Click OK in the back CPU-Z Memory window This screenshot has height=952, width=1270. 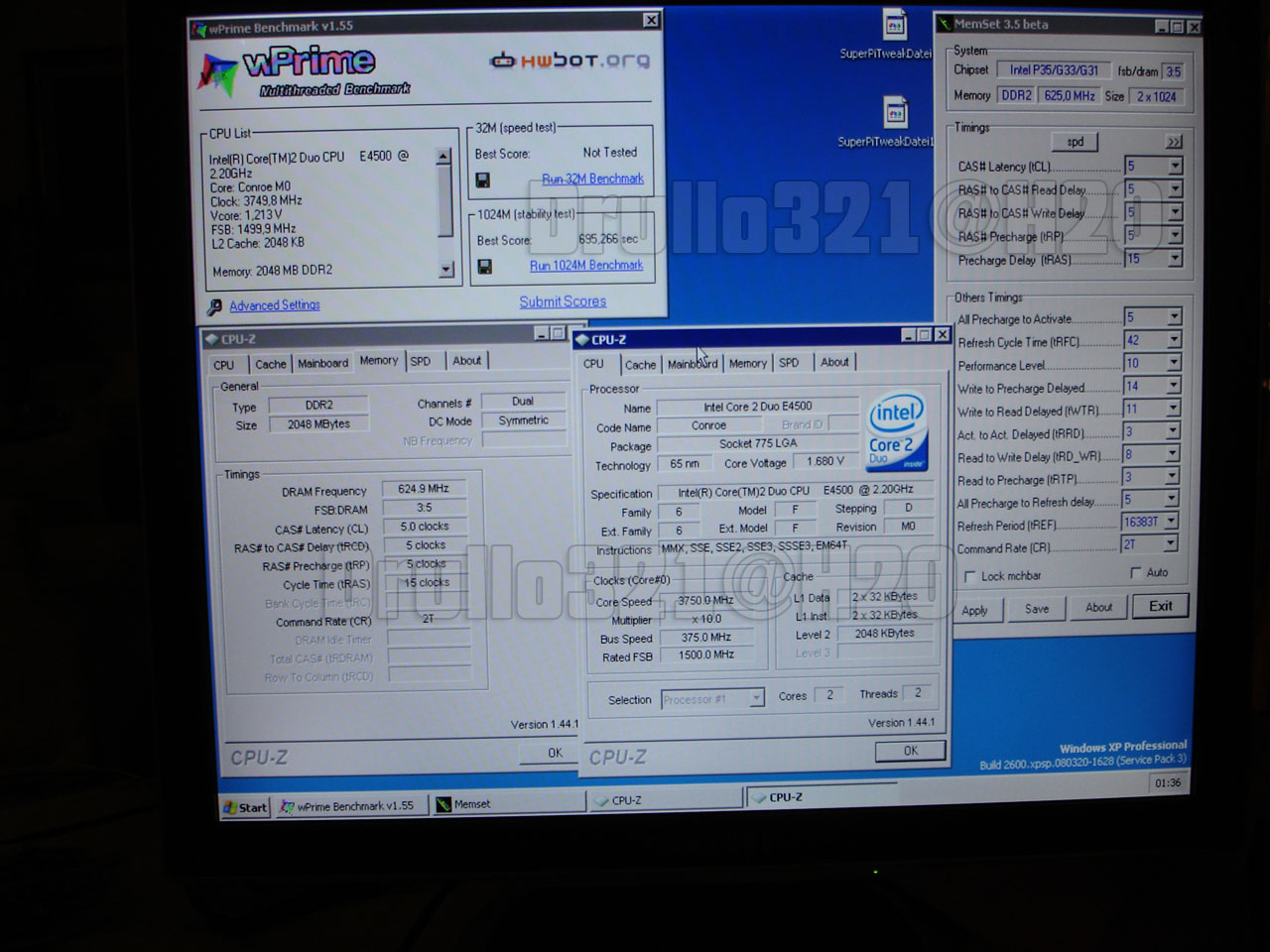pos(550,754)
